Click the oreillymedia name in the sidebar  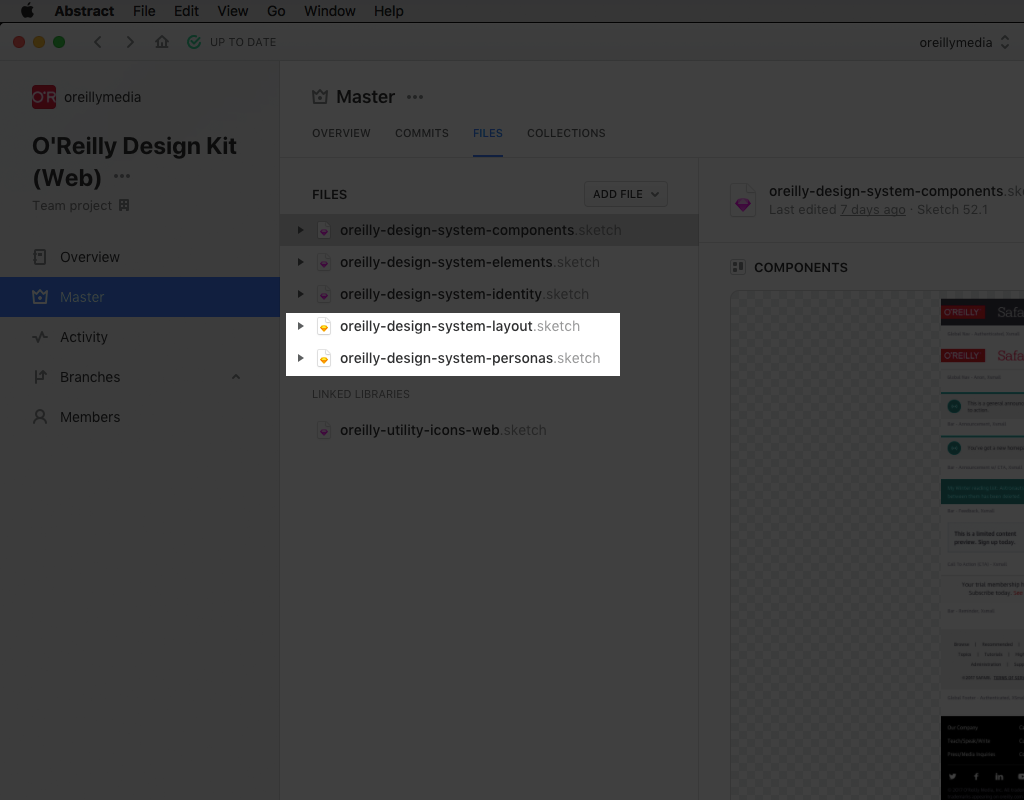coord(103,97)
